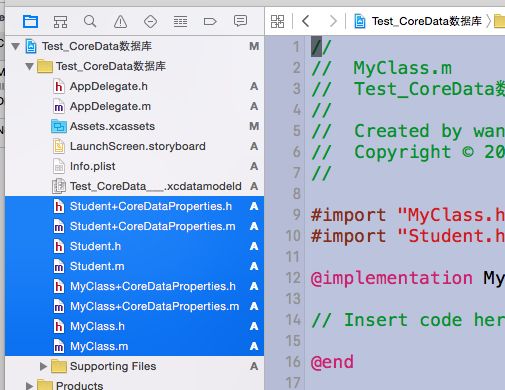Open the Find navigator magnifier

(90, 22)
